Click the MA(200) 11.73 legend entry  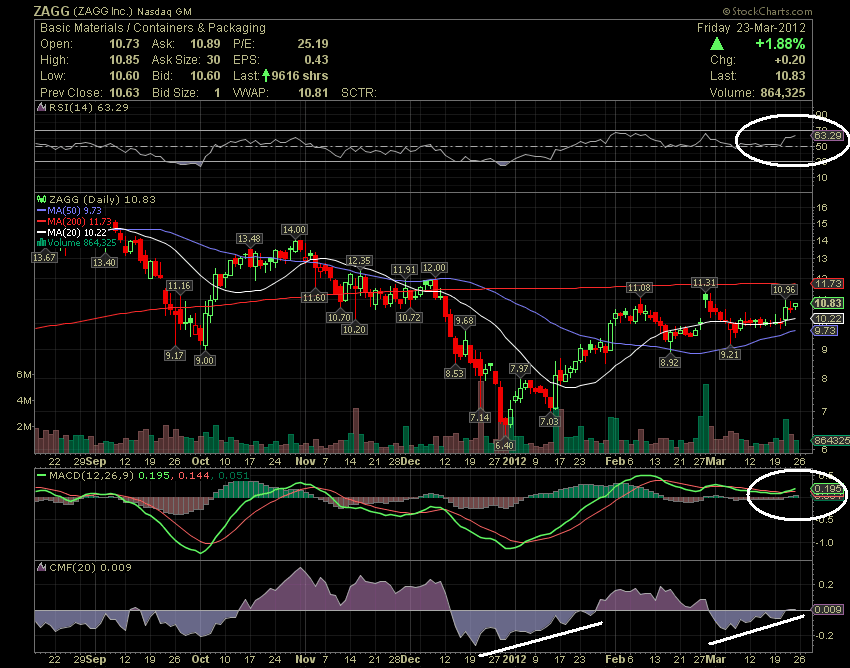coord(79,221)
